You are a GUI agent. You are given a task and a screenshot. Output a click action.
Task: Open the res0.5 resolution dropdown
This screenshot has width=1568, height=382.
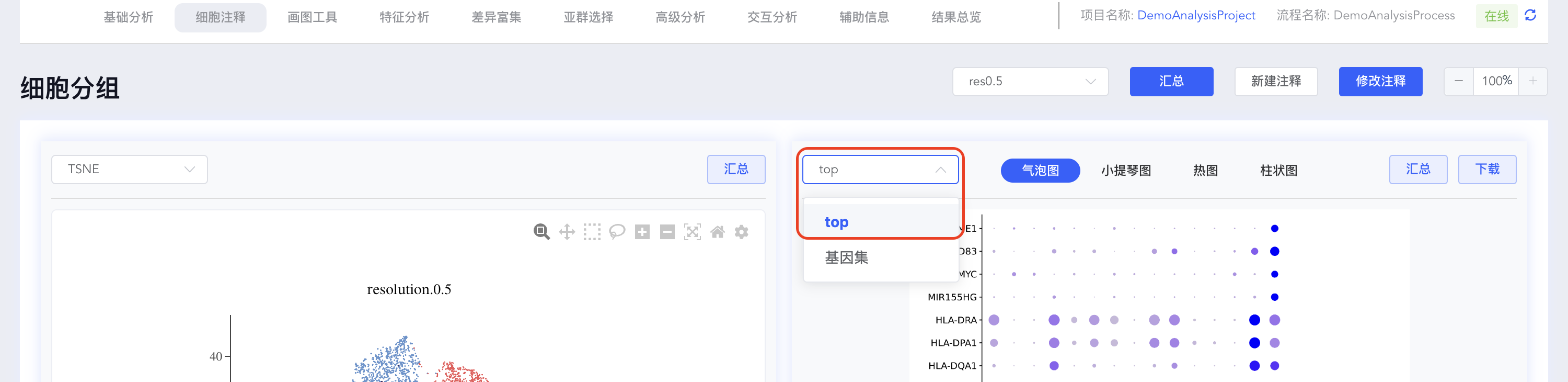(x=1030, y=81)
